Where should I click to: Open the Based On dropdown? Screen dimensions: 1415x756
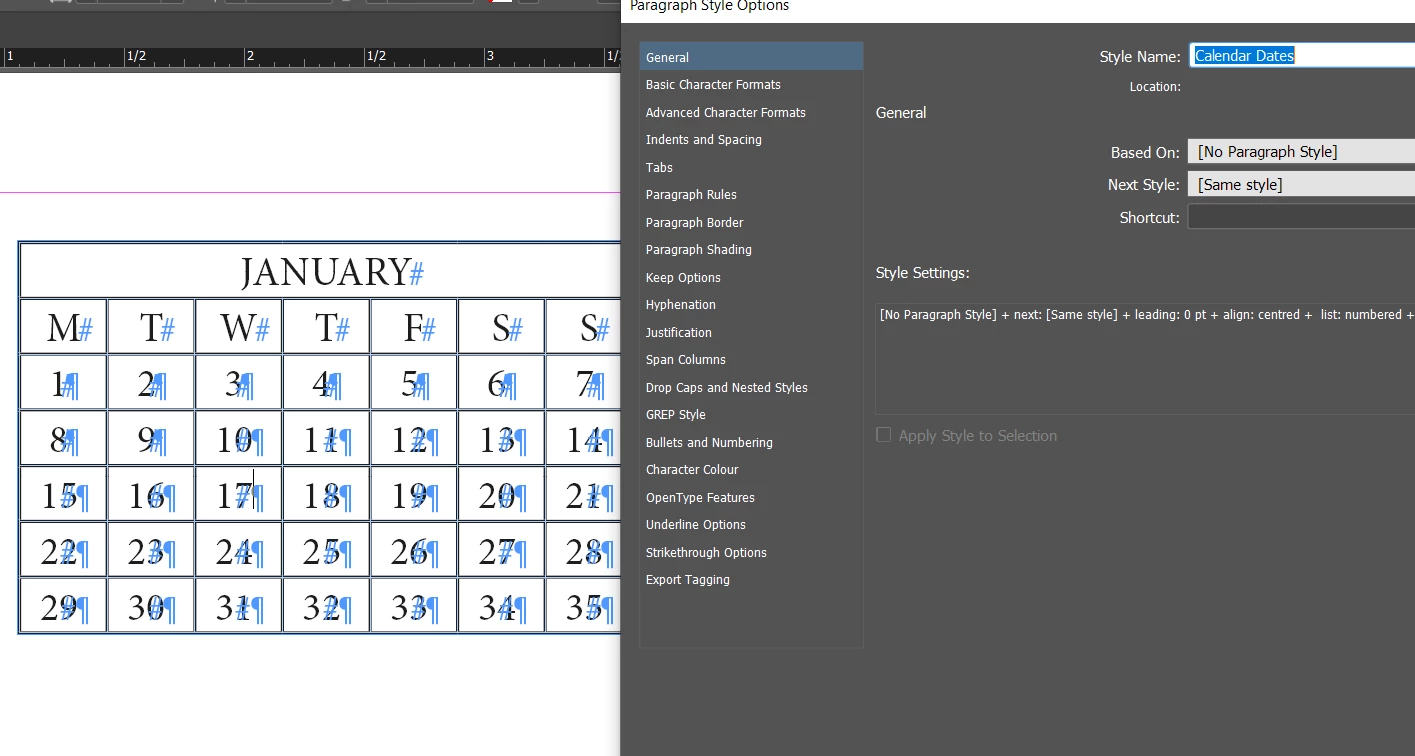pyautogui.click(x=1301, y=152)
